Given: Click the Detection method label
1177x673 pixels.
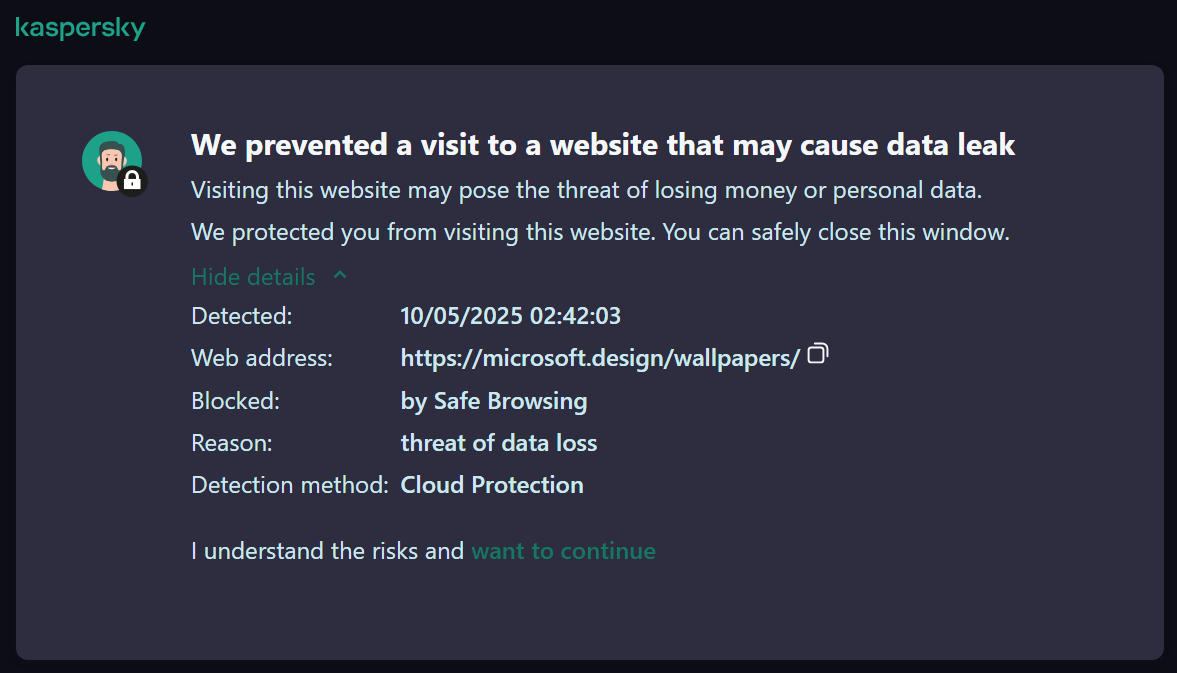Looking at the screenshot, I should point(289,485).
